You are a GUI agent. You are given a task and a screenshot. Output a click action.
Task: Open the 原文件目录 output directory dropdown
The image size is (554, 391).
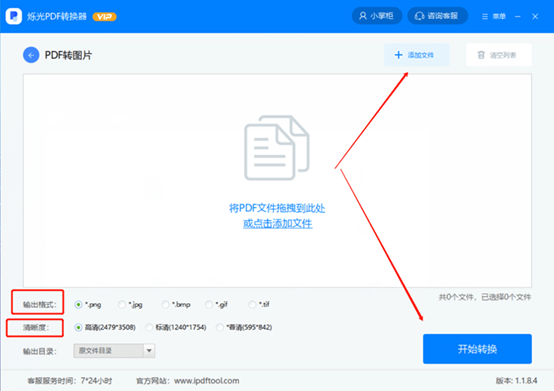point(114,351)
